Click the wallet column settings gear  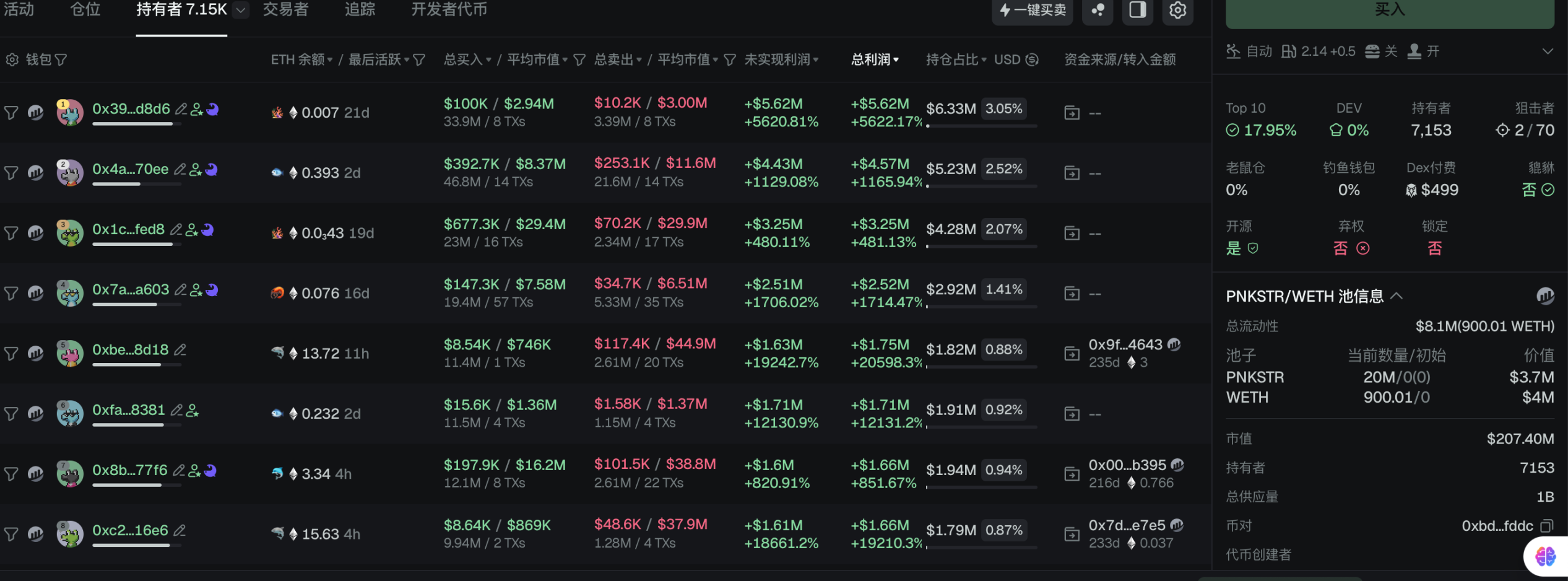coord(12,59)
